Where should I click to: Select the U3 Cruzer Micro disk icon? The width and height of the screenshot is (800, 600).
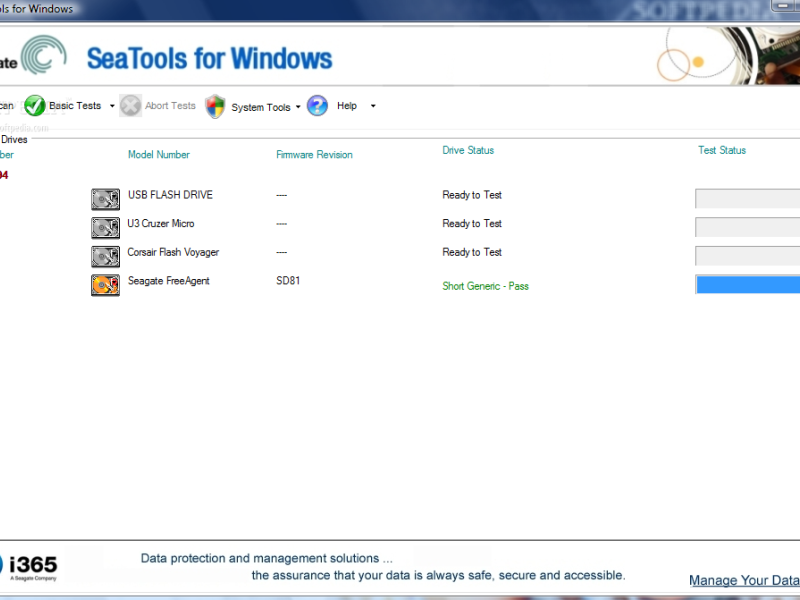pos(106,228)
